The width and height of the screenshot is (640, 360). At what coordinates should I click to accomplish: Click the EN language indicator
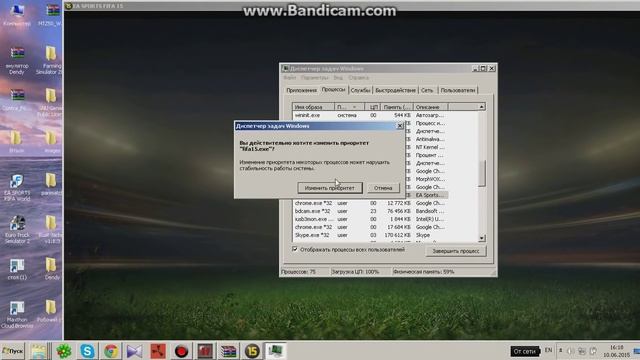548,350
